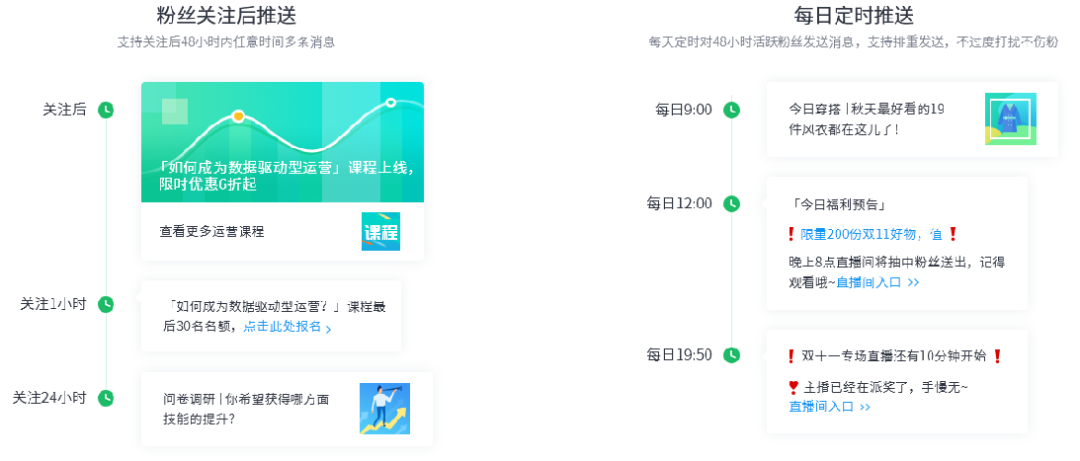The image size is (1080, 461).
Task: Click the 课程 course icon
Action: tap(380, 232)
